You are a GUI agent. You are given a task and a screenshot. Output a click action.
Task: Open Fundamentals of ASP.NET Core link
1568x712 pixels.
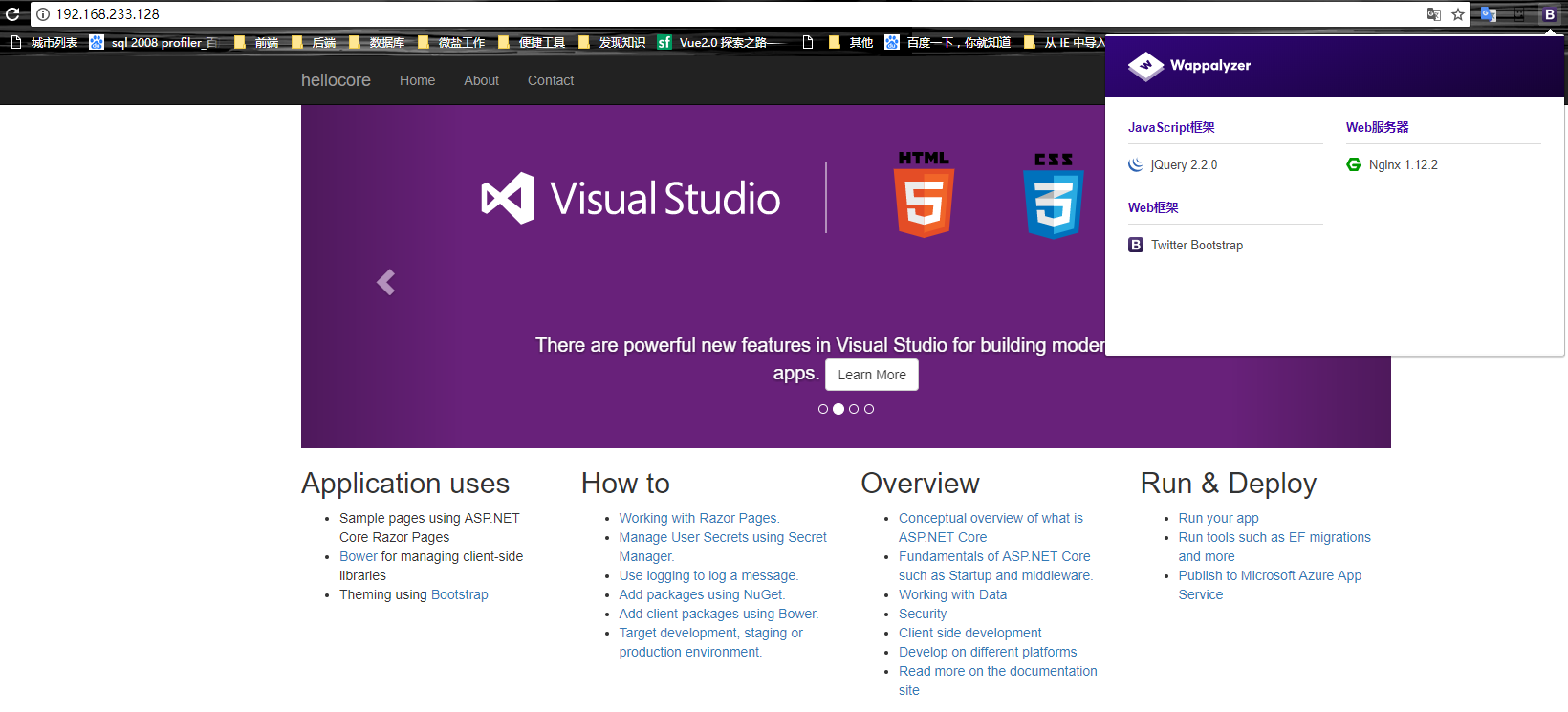coord(995,566)
